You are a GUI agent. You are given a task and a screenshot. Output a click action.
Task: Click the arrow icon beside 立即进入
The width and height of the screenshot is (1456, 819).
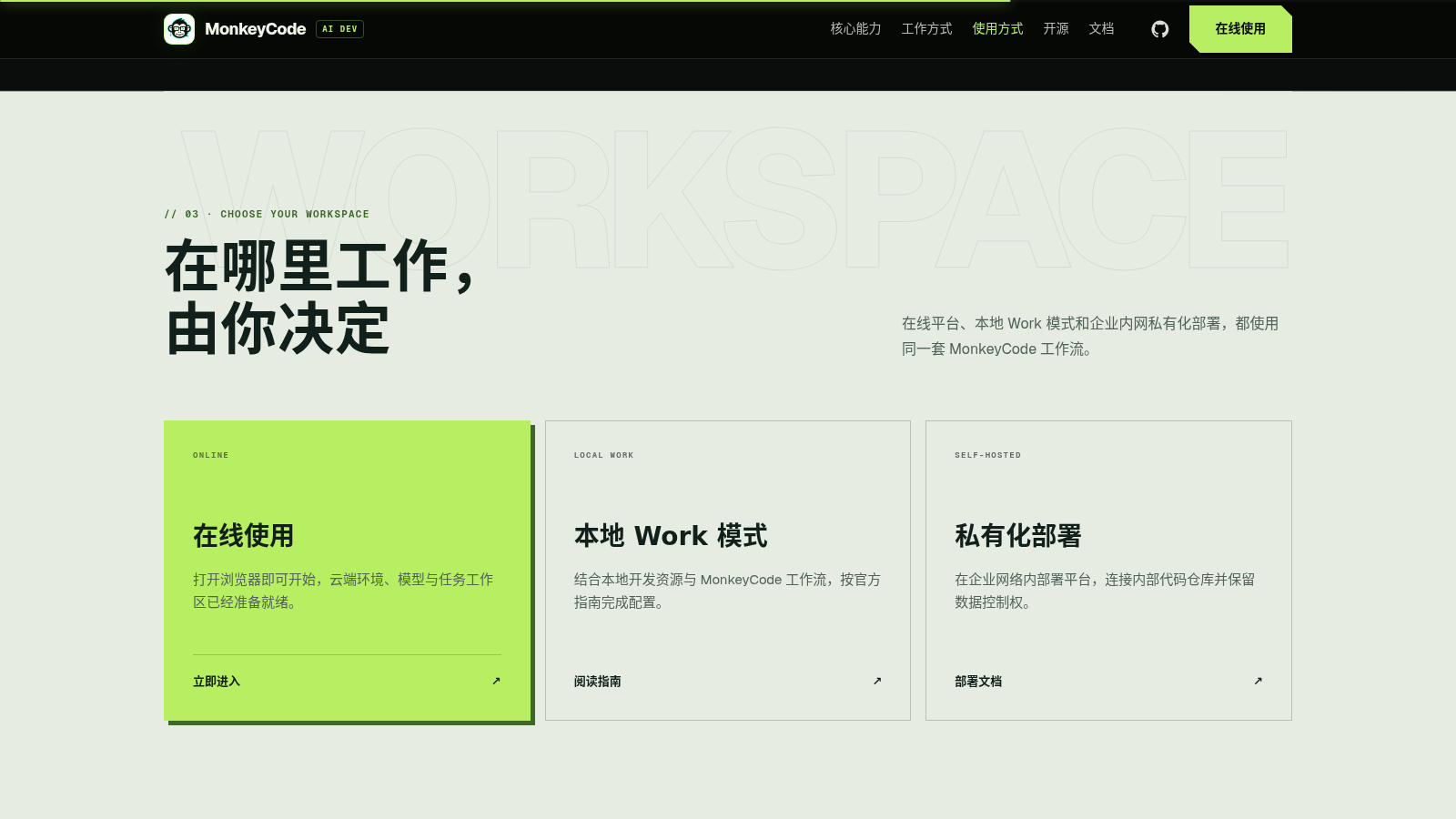pyautogui.click(x=496, y=681)
